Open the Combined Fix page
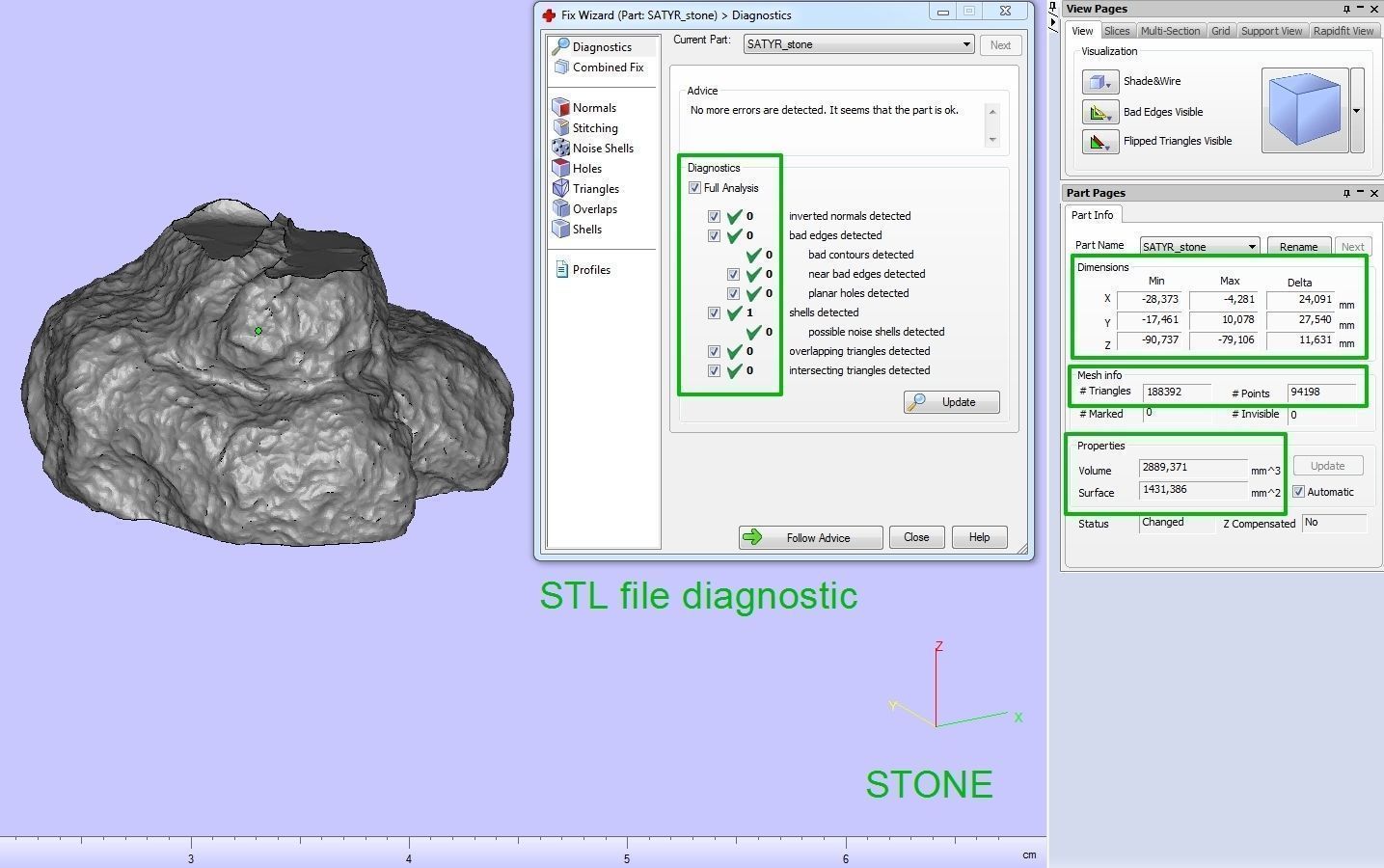 coord(599,68)
